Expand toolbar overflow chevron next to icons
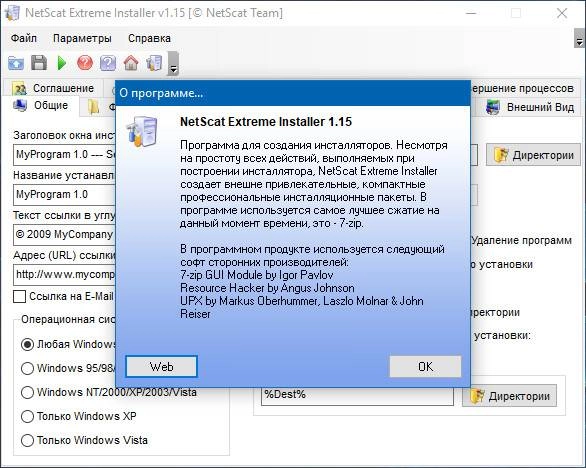 click(x=173, y=64)
